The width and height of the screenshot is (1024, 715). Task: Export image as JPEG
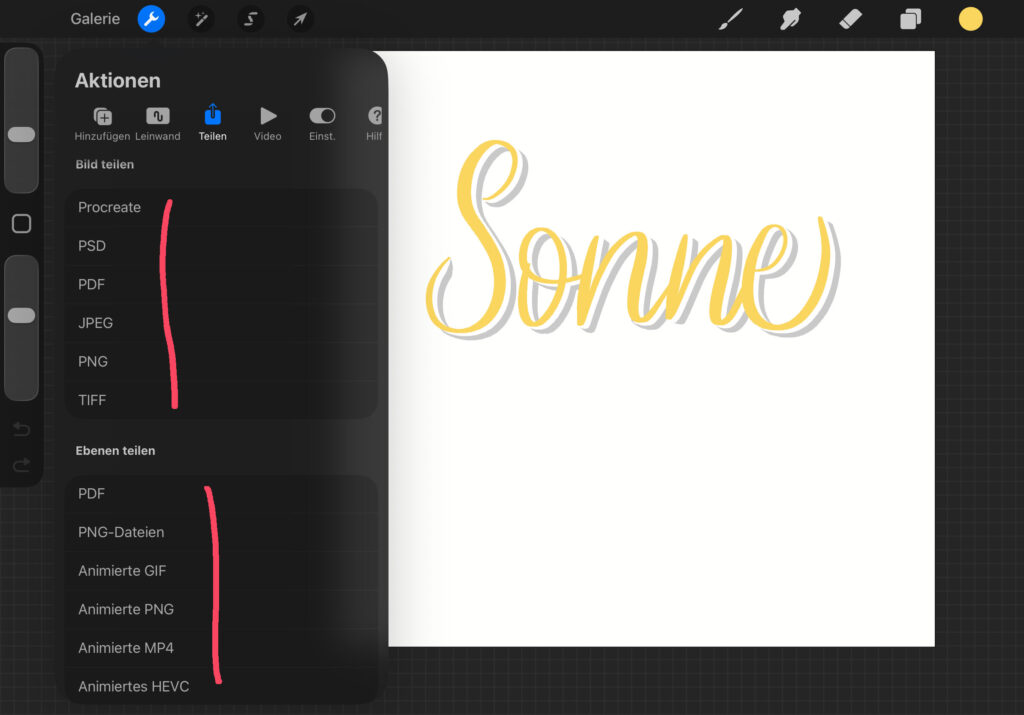tap(222, 323)
